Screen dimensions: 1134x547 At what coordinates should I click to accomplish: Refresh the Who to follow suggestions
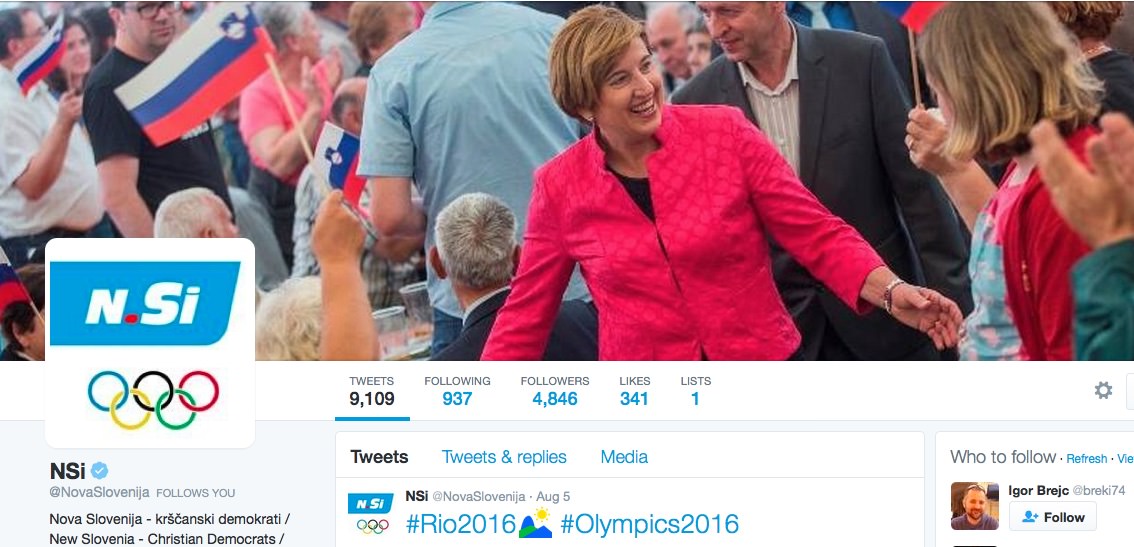pyautogui.click(x=1086, y=459)
